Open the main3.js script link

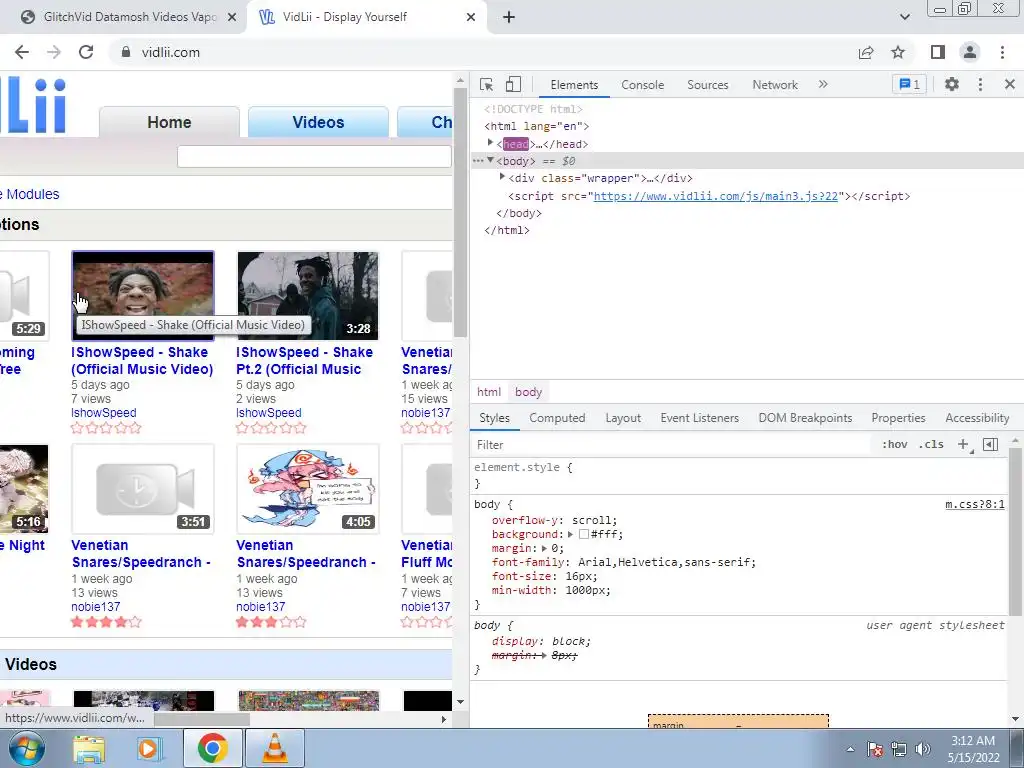[716, 196]
